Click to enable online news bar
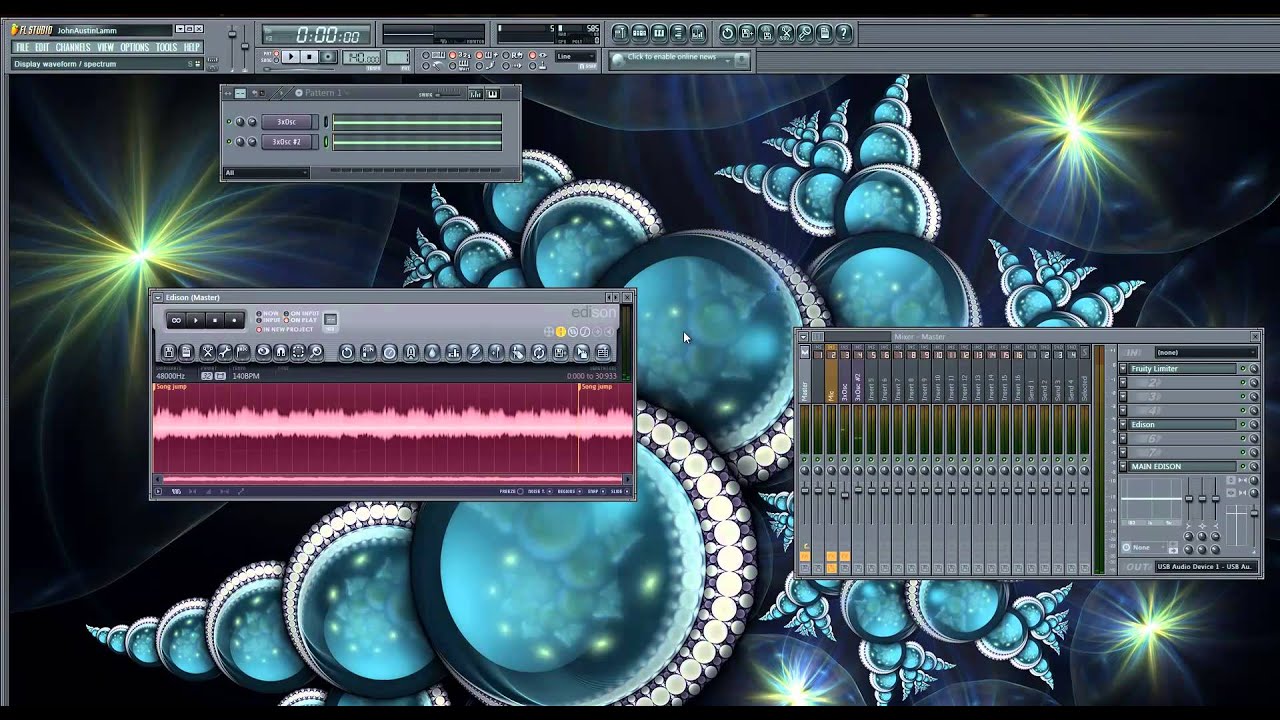Screen dimensions: 1280x720 (x=680, y=57)
